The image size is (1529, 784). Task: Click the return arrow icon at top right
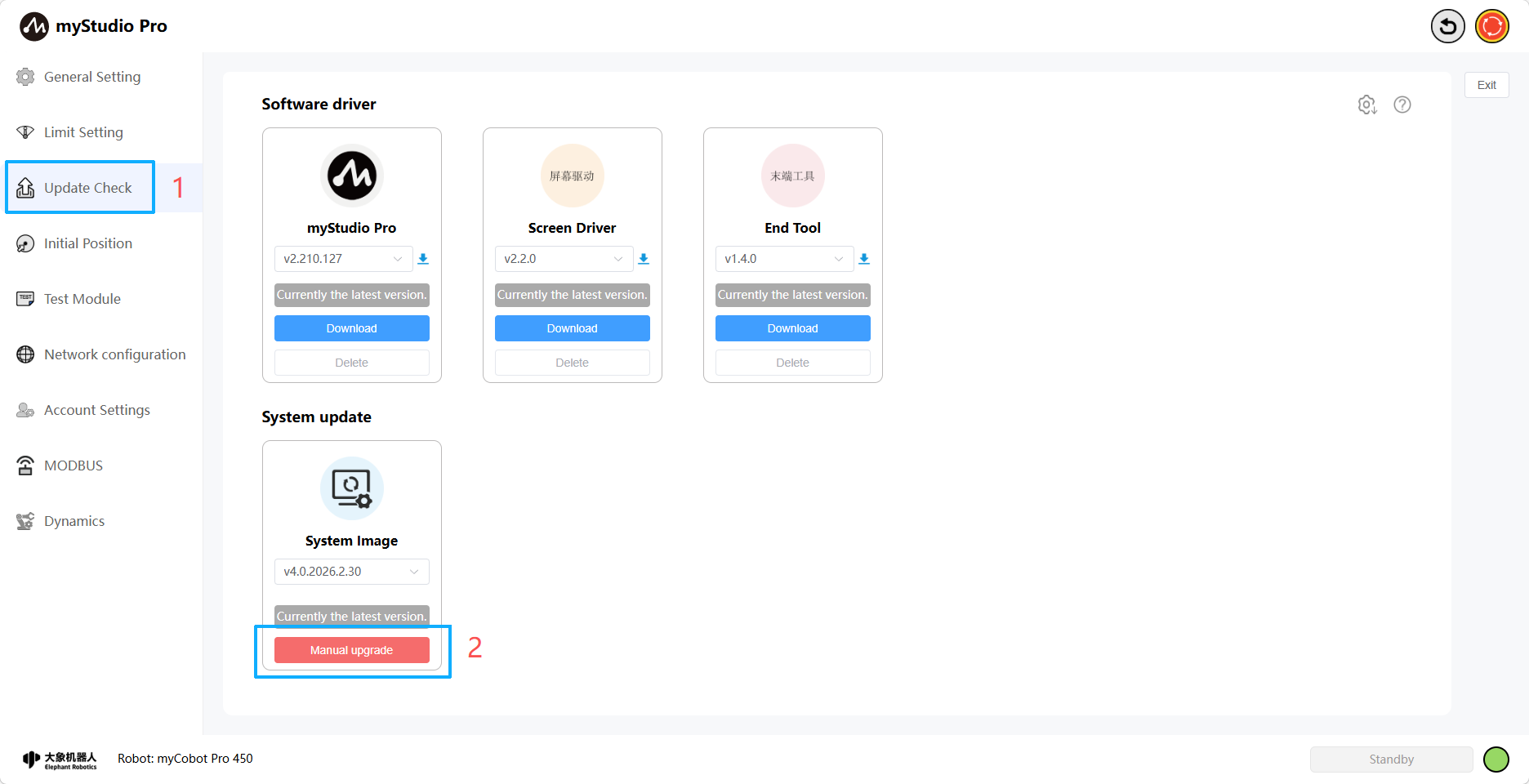coord(1447,26)
